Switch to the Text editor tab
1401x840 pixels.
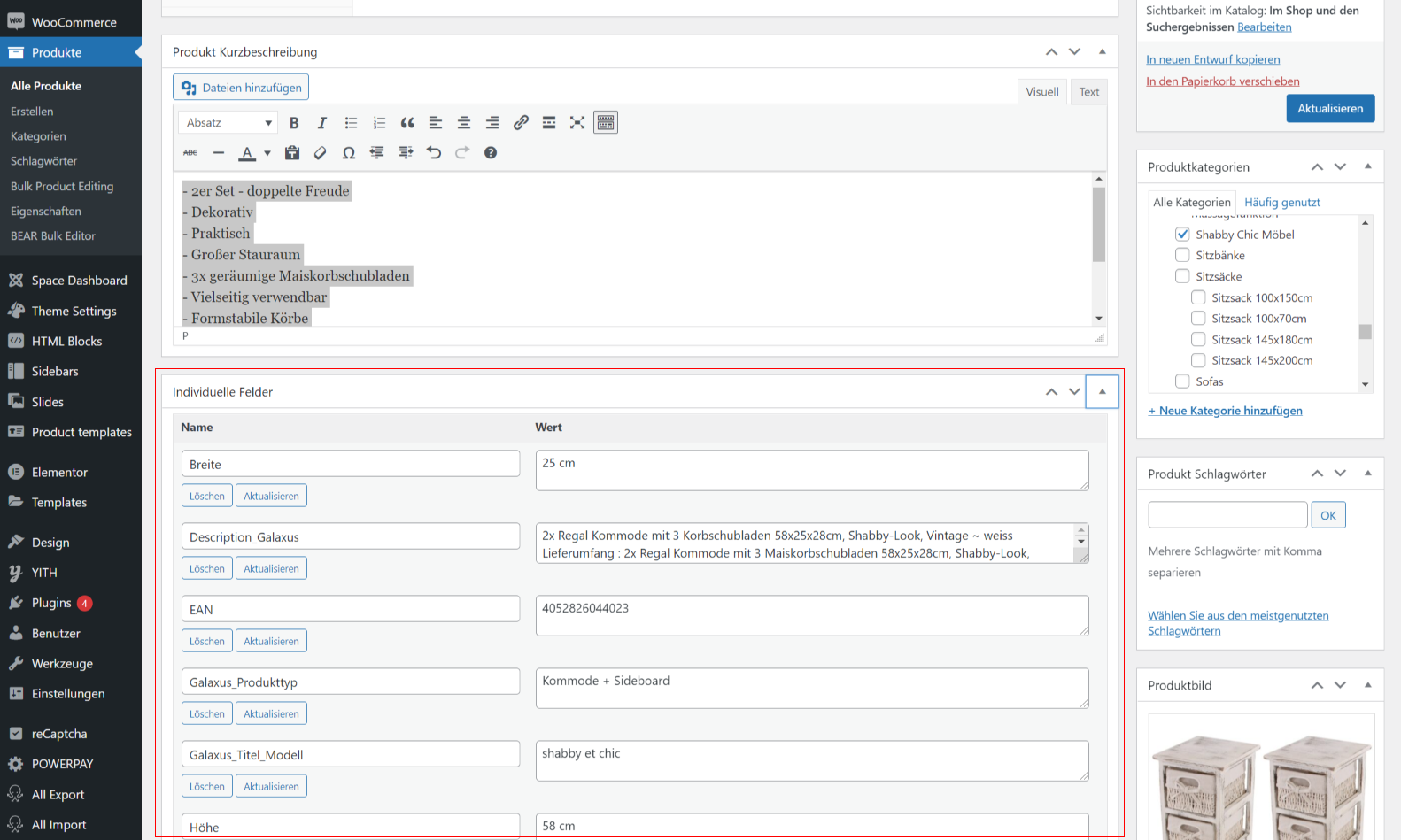[1088, 92]
